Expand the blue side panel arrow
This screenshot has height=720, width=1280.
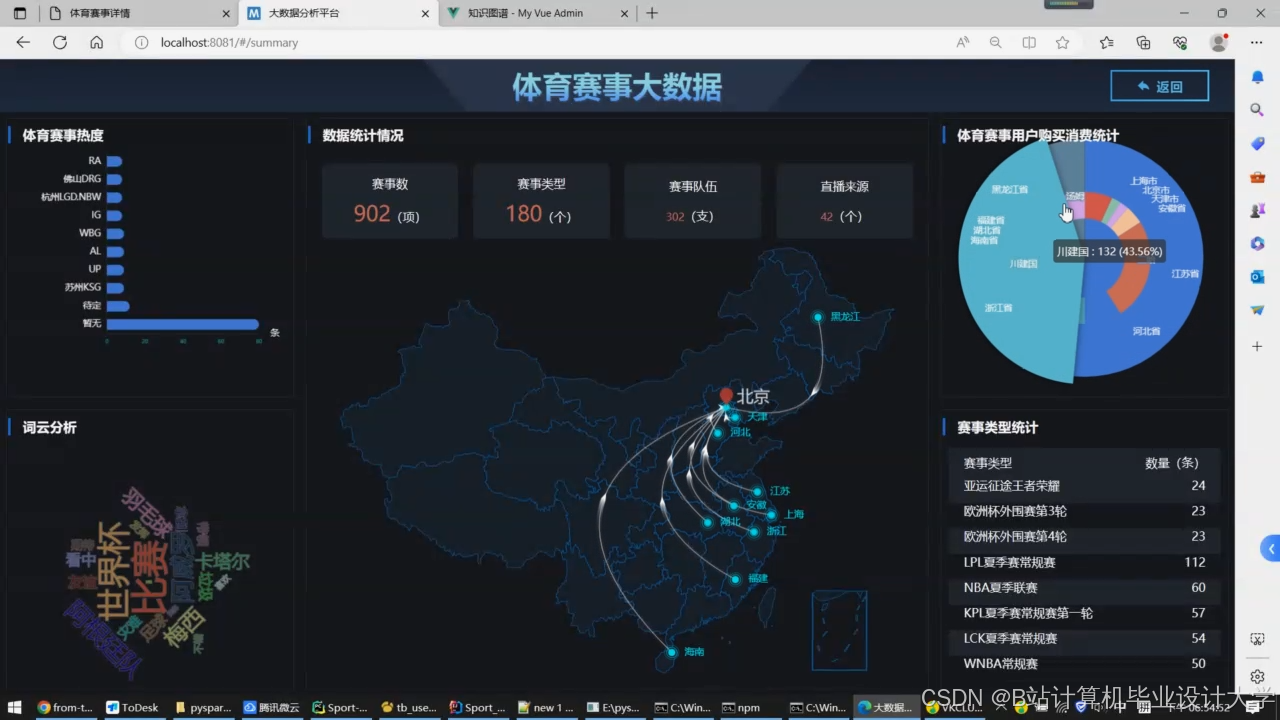(1271, 548)
